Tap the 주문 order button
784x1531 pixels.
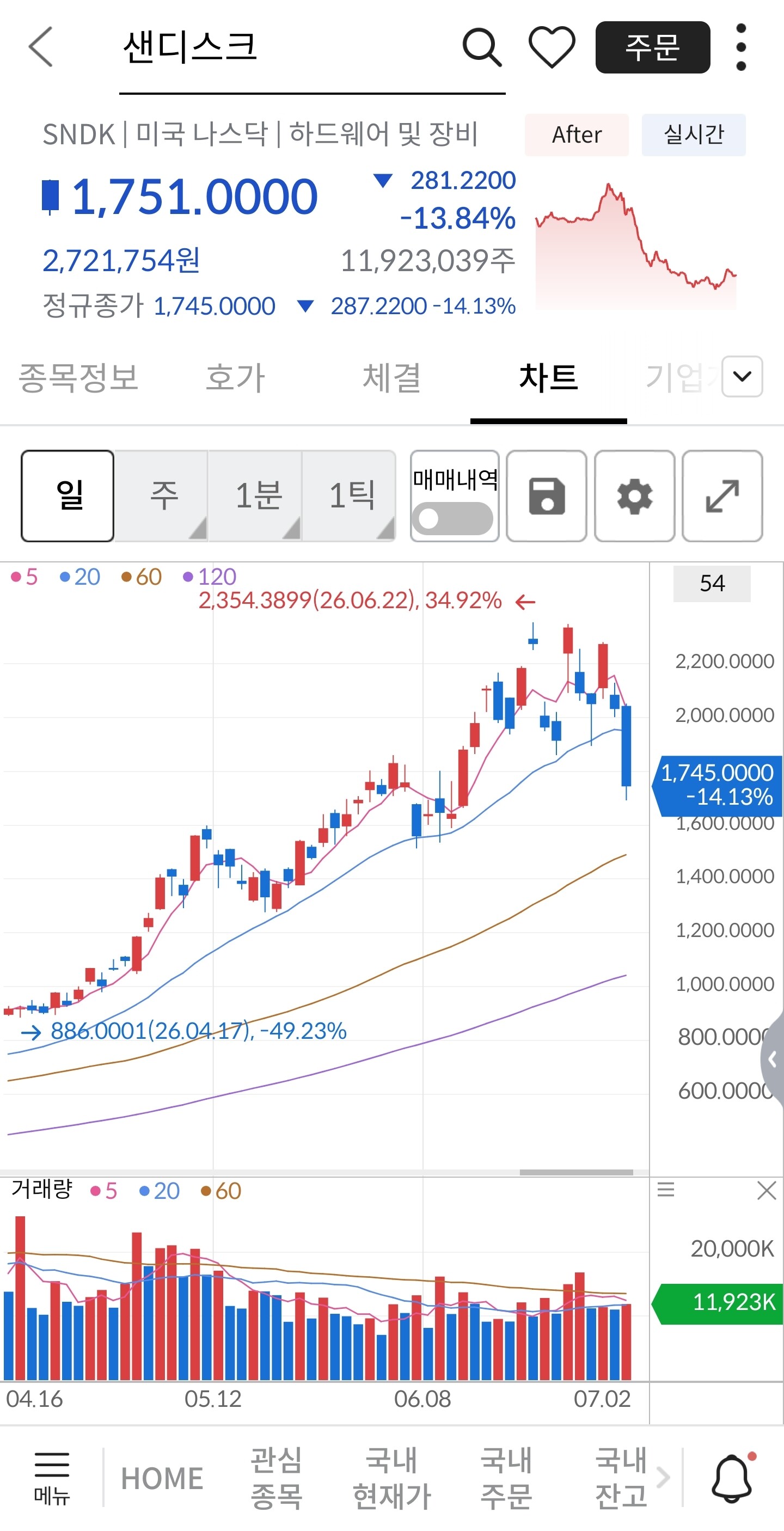pyautogui.click(x=653, y=47)
